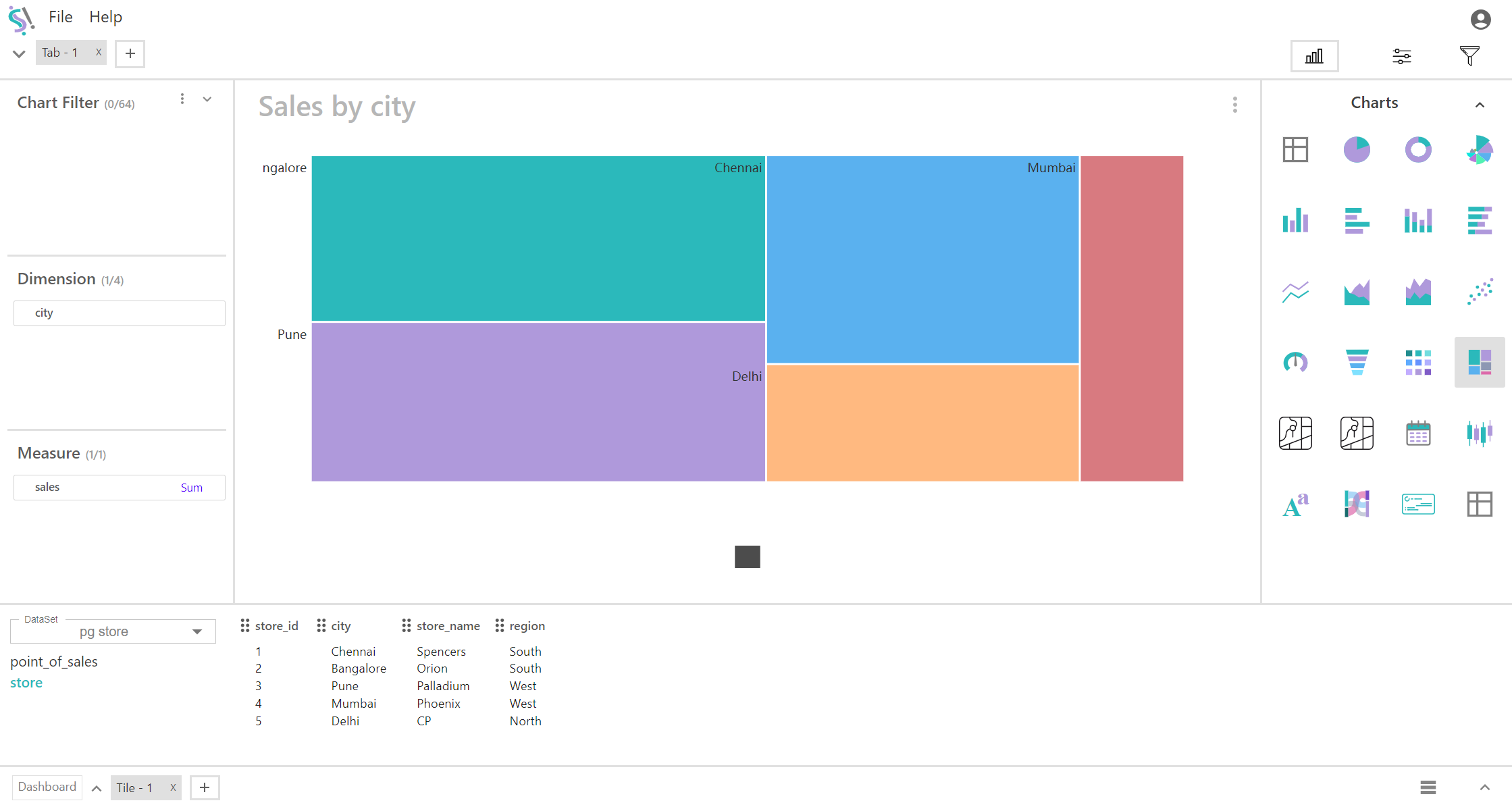Select the pie chart icon
Image resolution: width=1512 pixels, height=807 pixels.
click(1357, 149)
